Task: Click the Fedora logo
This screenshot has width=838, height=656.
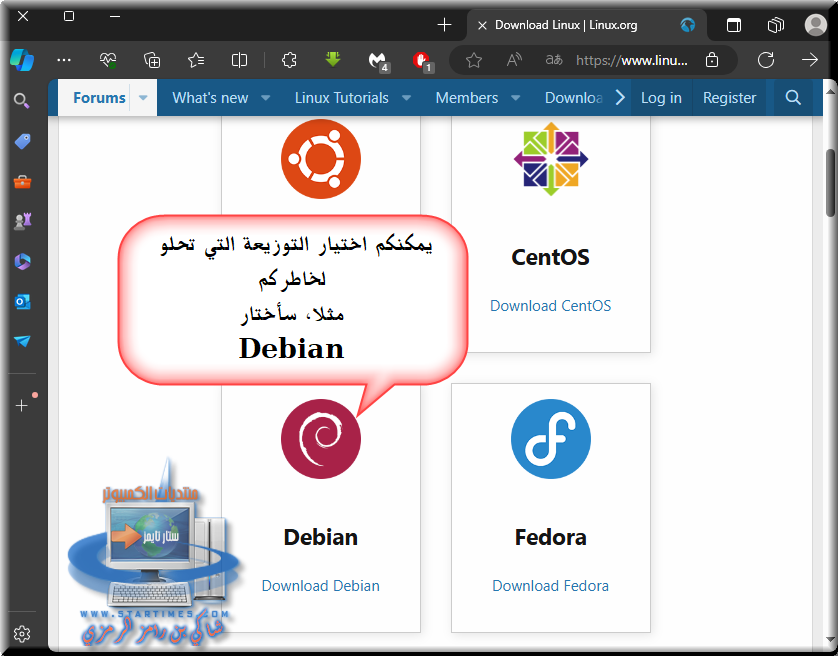Action: 550,439
